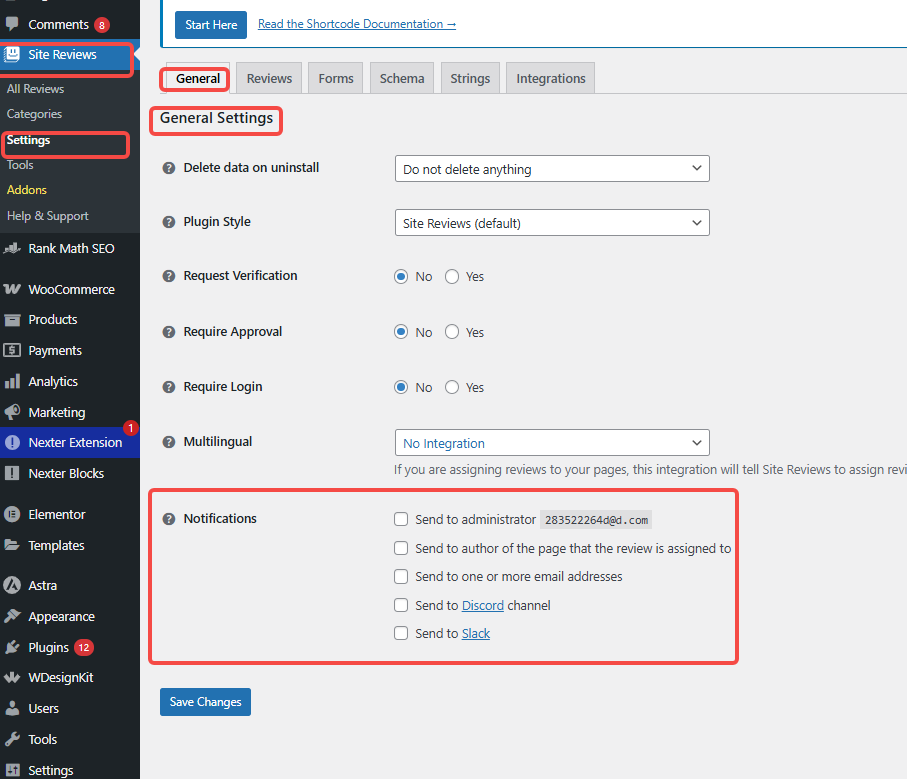The image size is (907, 779).
Task: Click the Astra theme icon
Action: [13, 585]
